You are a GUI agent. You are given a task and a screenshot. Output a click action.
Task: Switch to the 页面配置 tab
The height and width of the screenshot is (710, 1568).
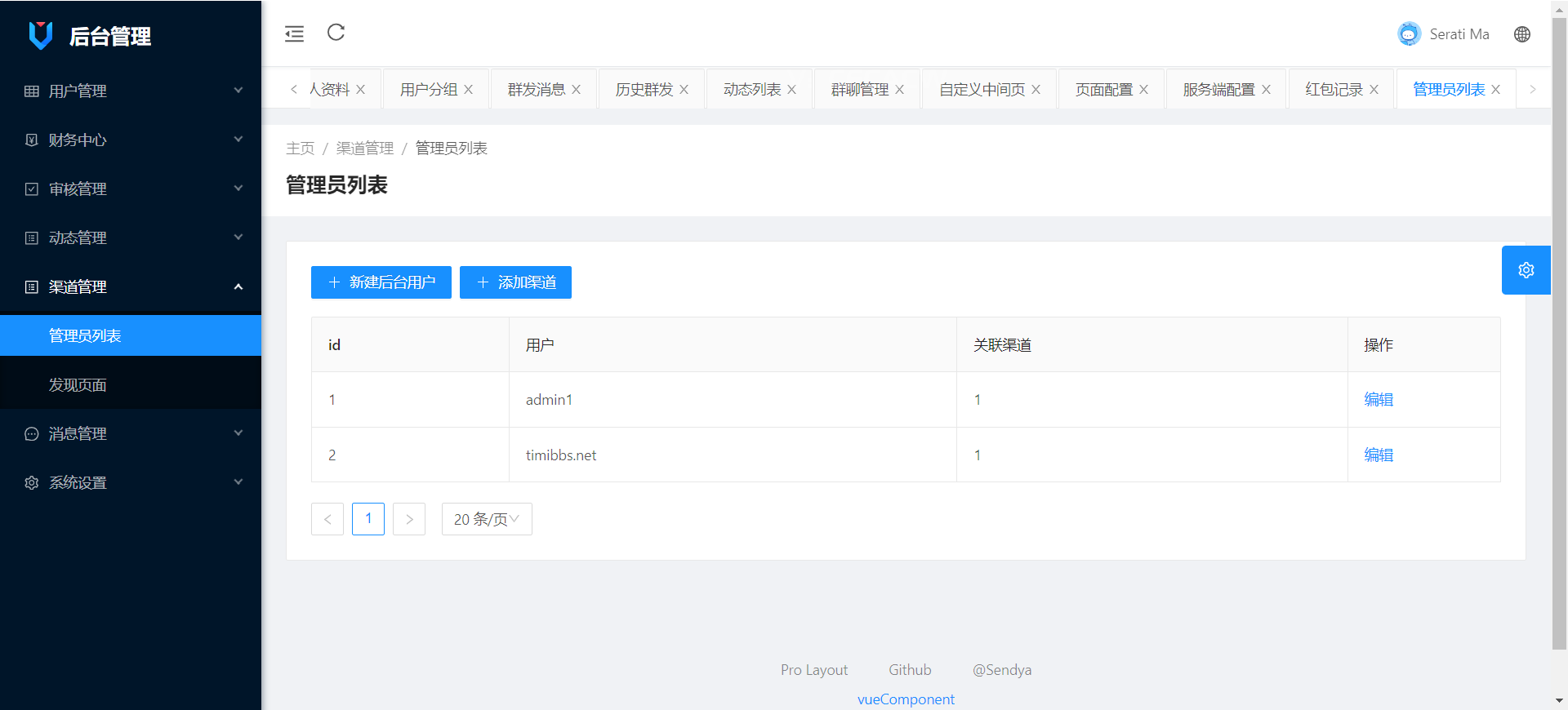coord(1103,90)
